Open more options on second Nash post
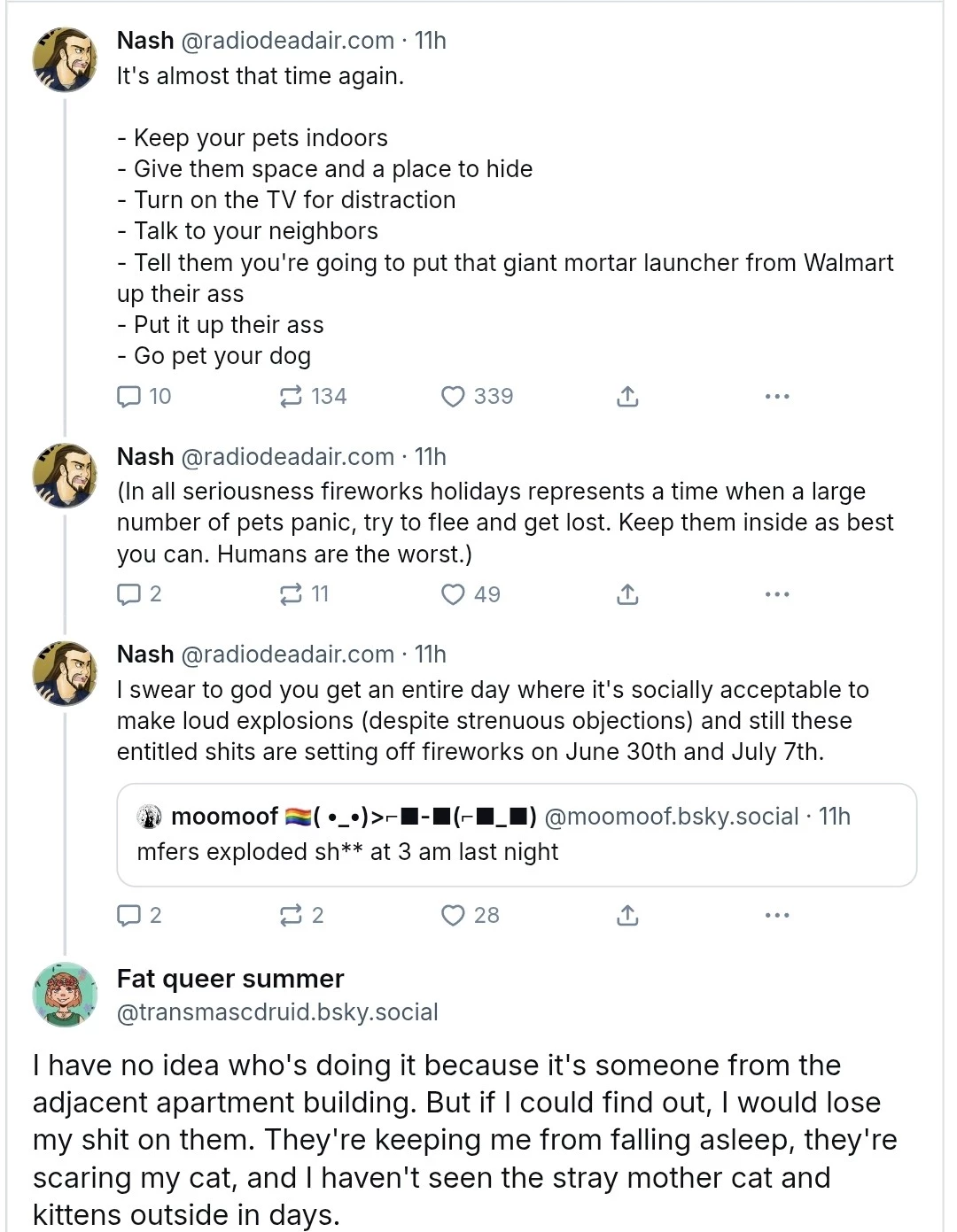Screen dimensions: 957x1232 777,593
